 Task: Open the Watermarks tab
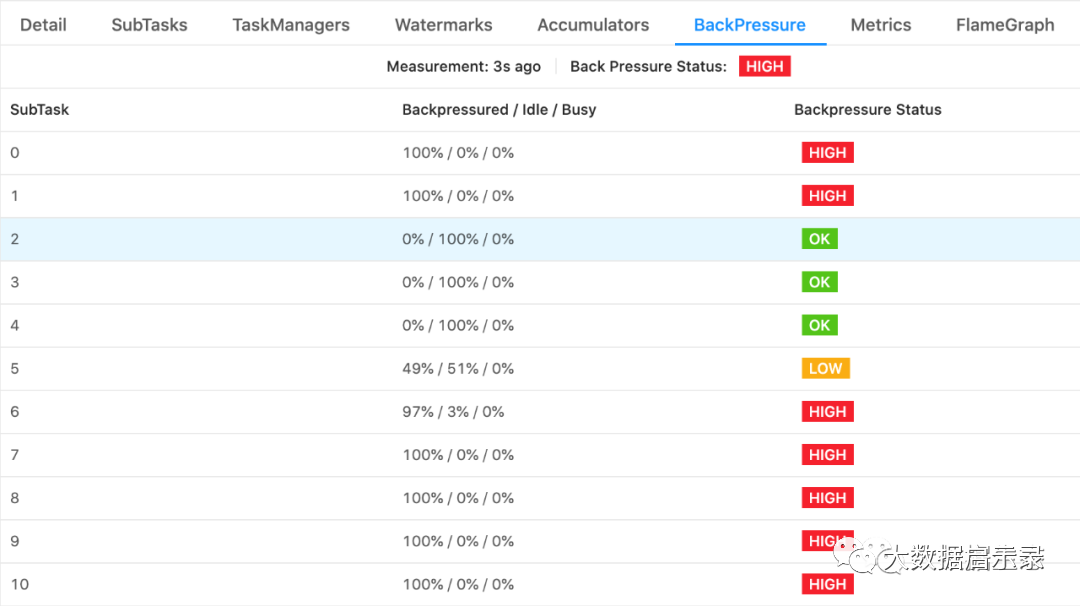(x=444, y=25)
